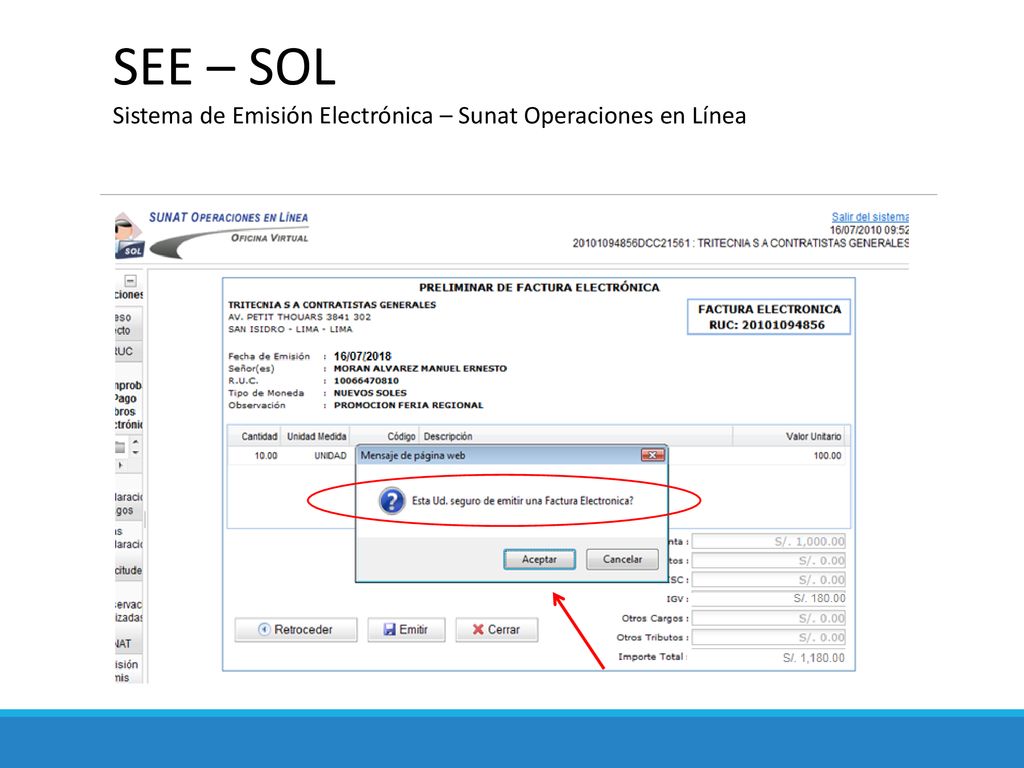Select the 100.00 unit value cell
The image size is (1024, 768).
(827, 456)
